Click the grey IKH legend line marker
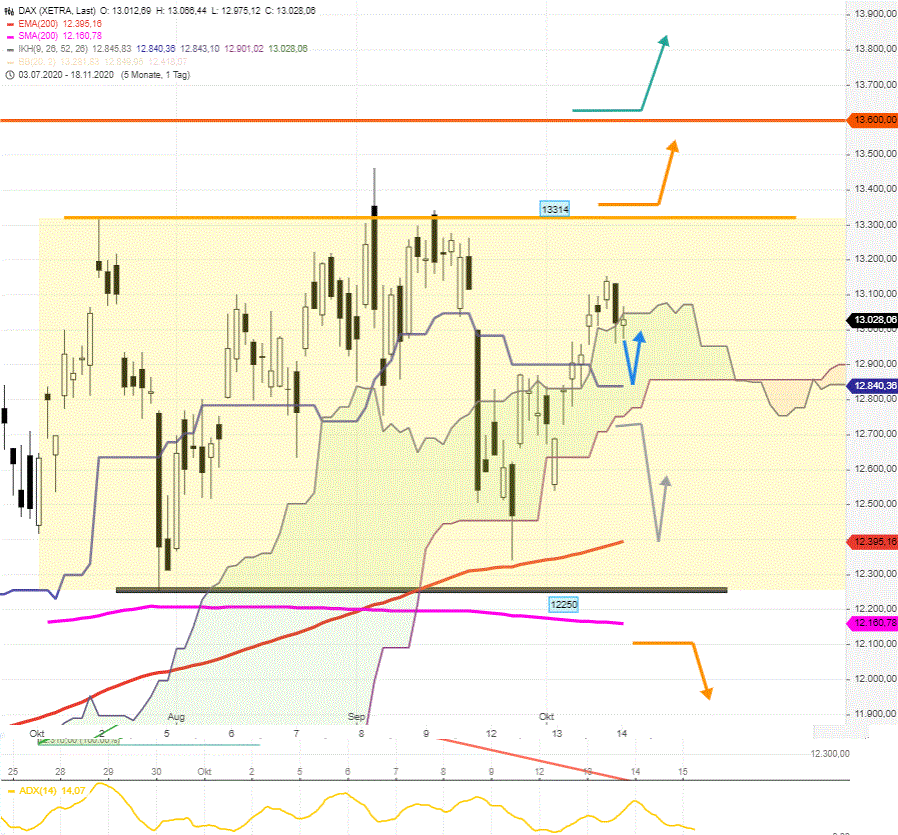The width and height of the screenshot is (898, 835). coord(10,50)
